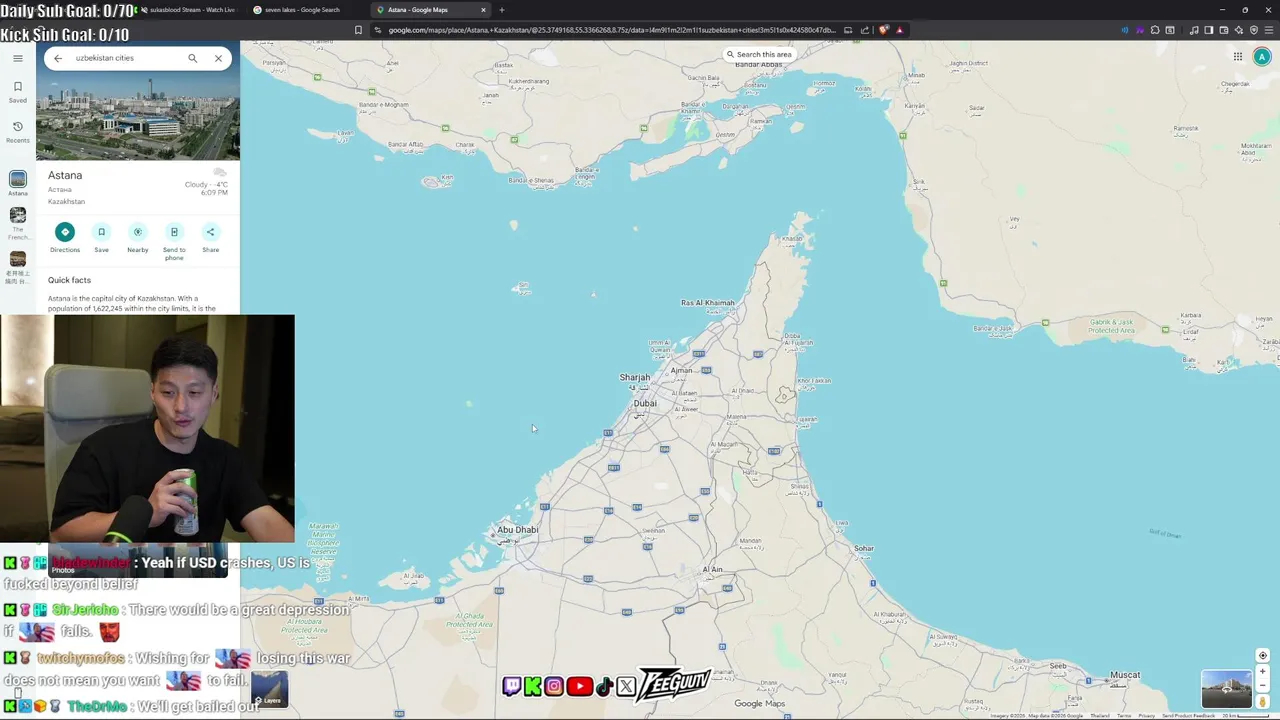
Task: Click the Ras Al Khaimah label
Action: click(708, 303)
